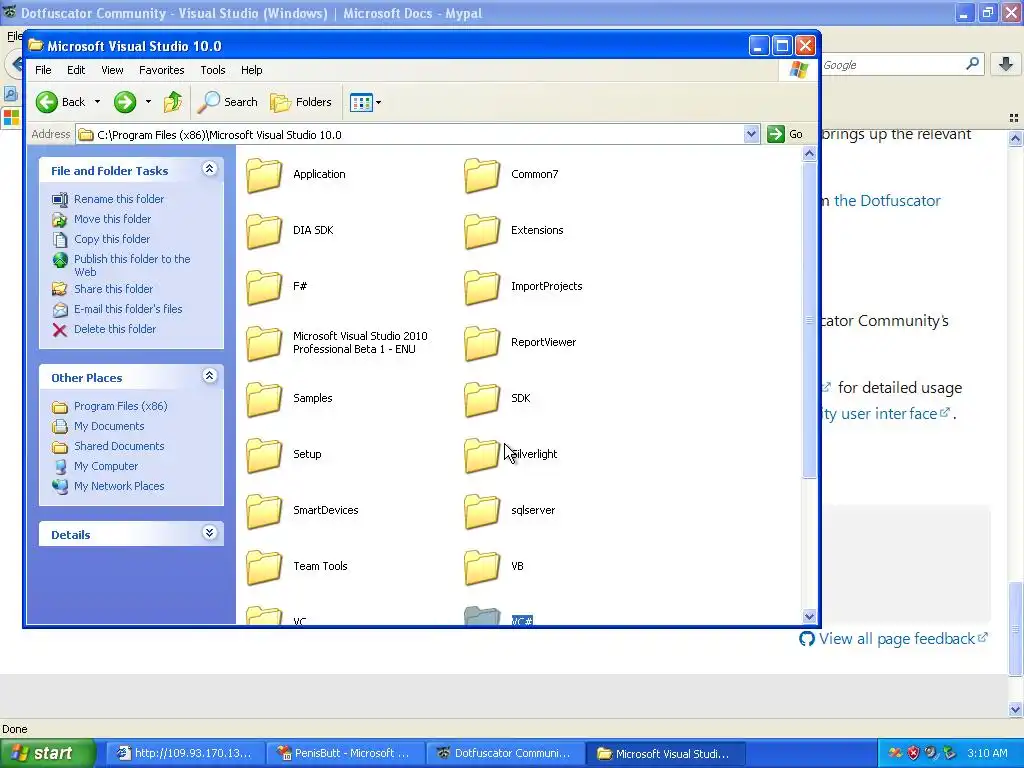Go to Program Files (x86) place

coord(120,406)
